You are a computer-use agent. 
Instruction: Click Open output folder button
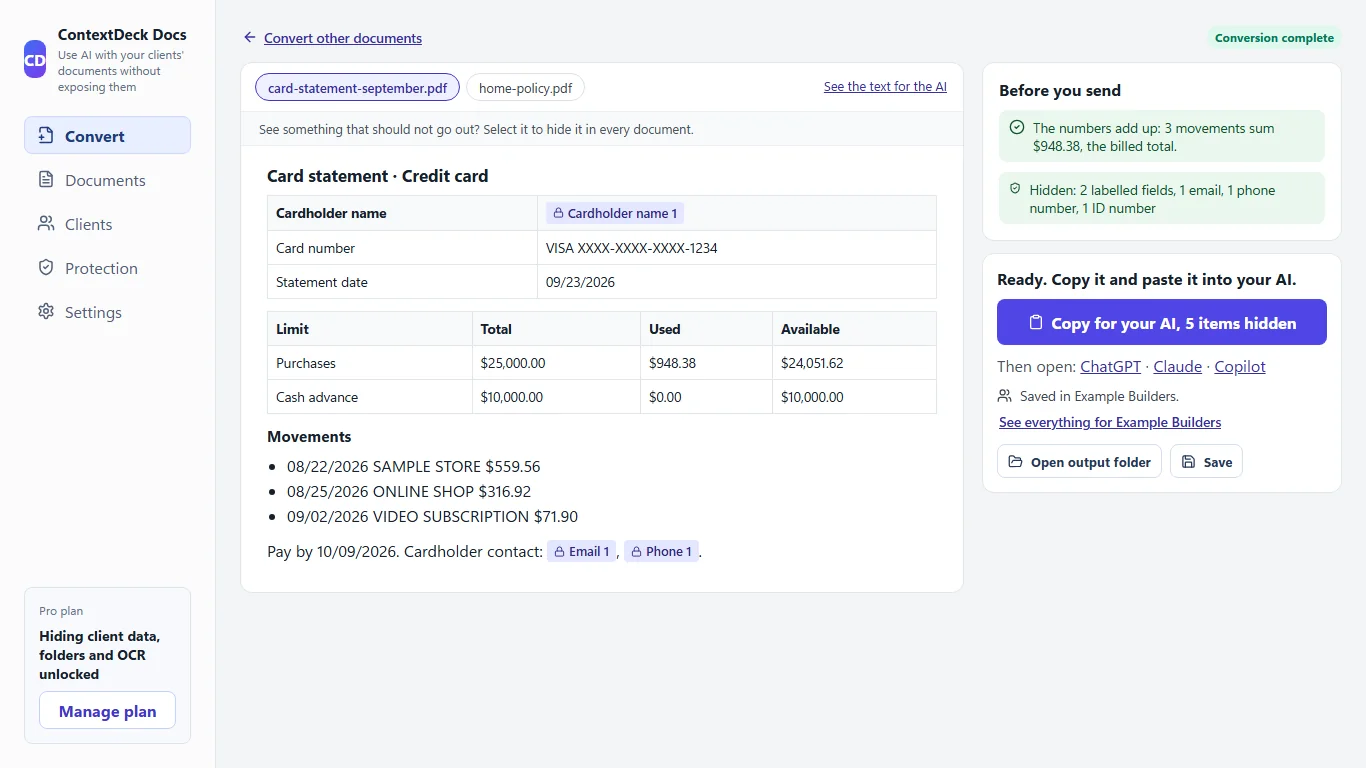tap(1079, 462)
